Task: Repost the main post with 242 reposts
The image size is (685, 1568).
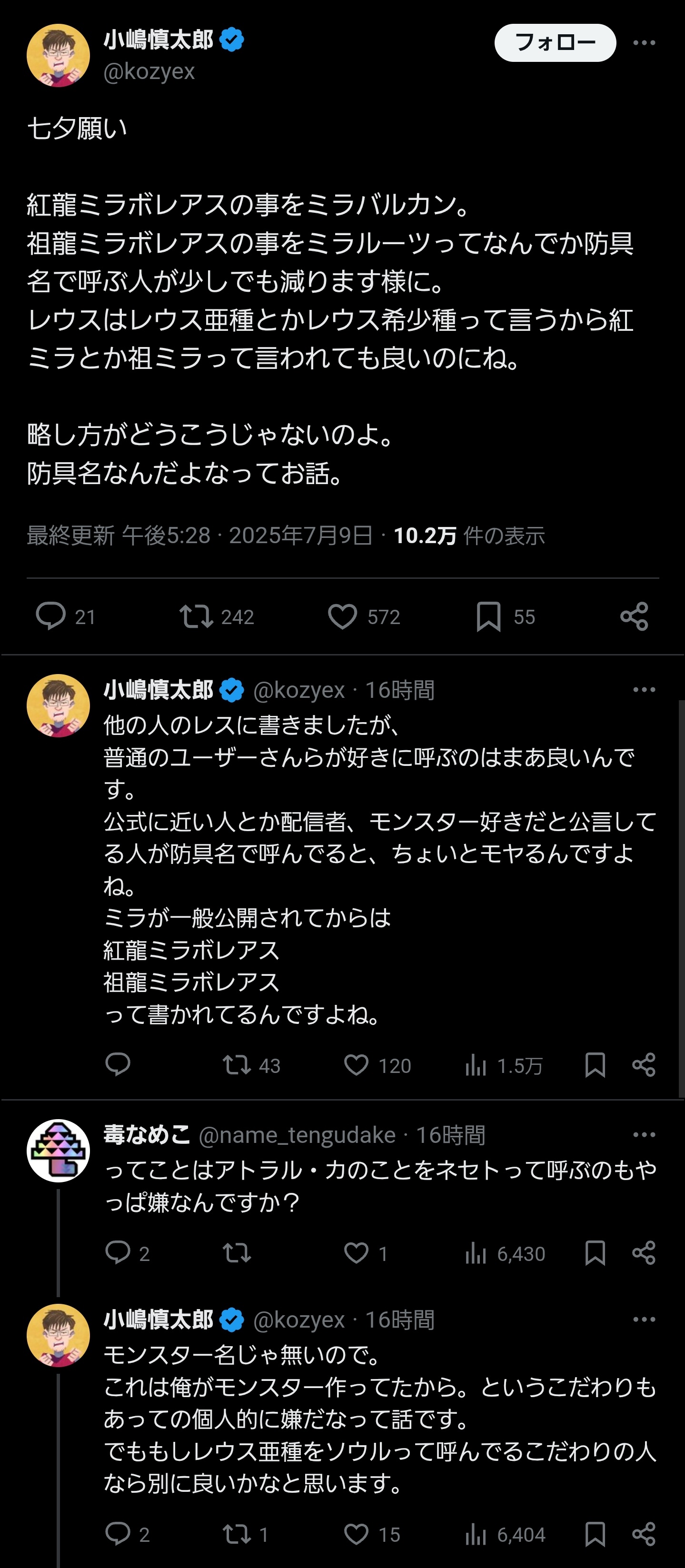Action: 196,616
